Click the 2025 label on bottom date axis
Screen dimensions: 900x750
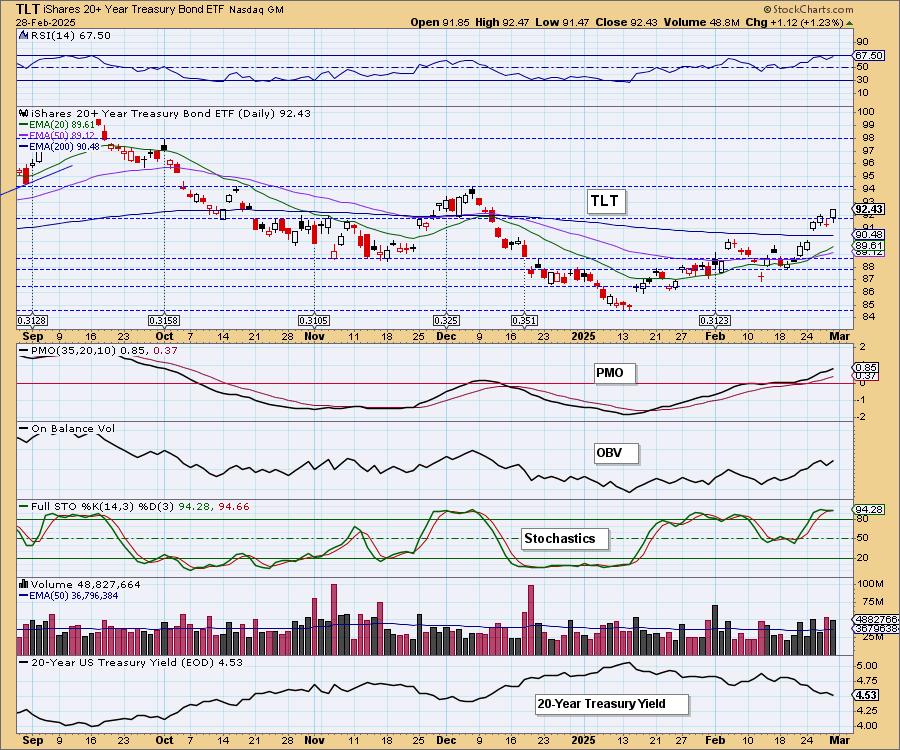(x=583, y=740)
